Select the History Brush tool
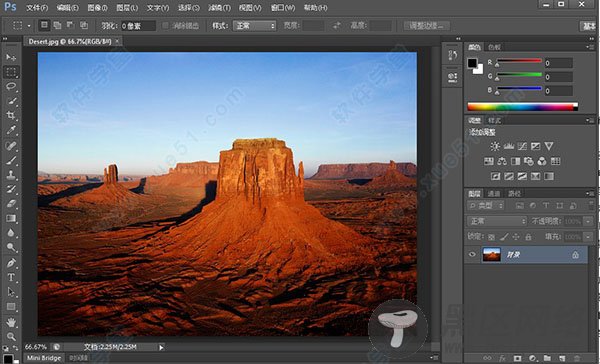 pyautogui.click(x=11, y=189)
